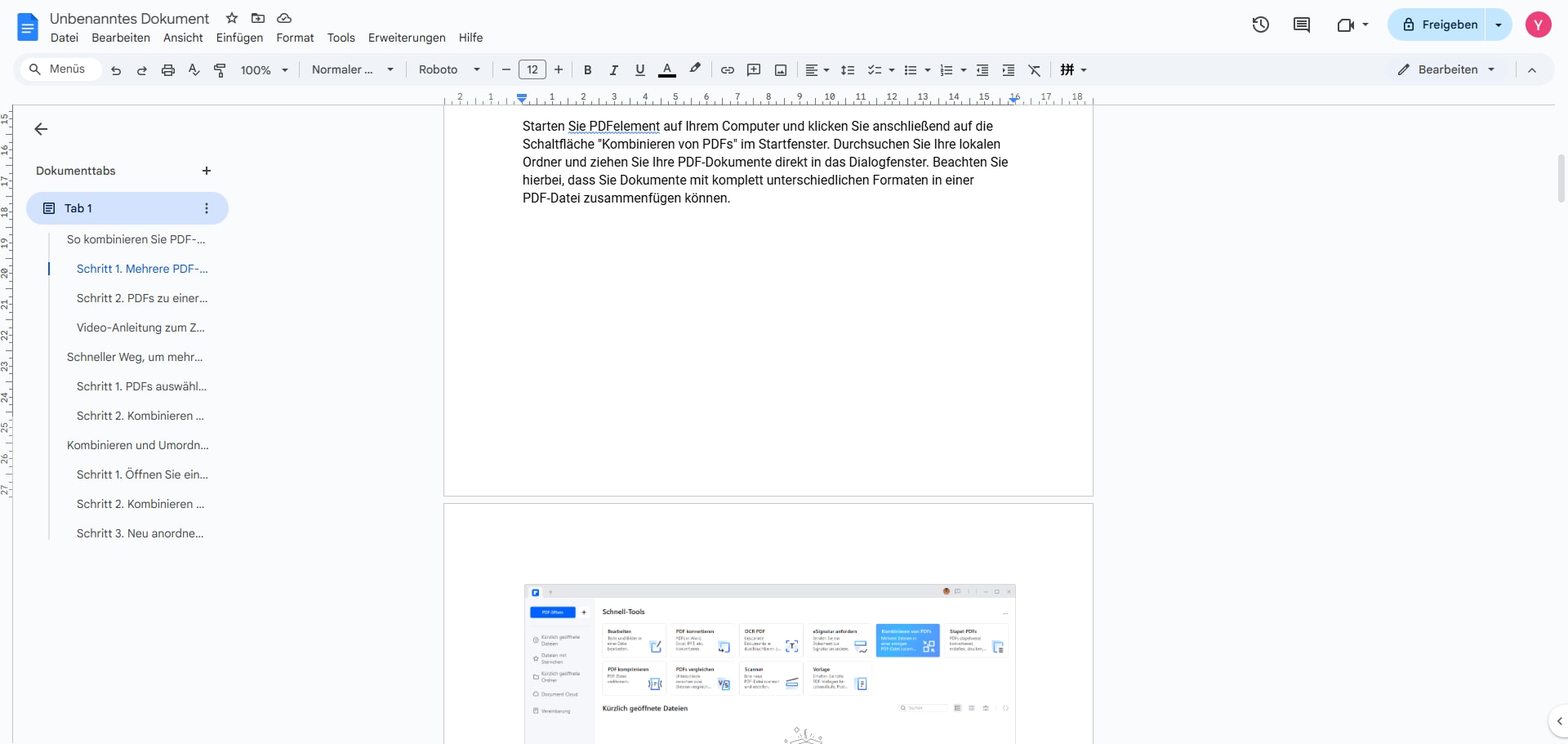Select Tab 1 in document tabs

coord(127,208)
